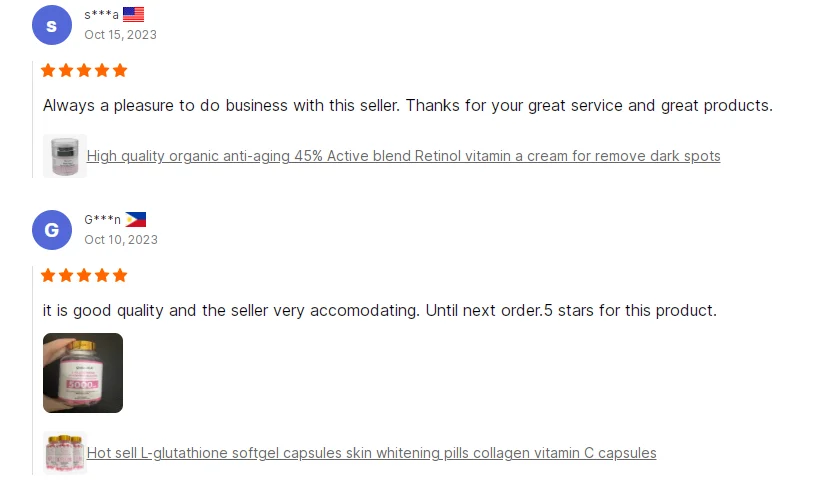Click the "it is good quality" review text
The width and height of the screenshot is (838, 497).
click(379, 310)
